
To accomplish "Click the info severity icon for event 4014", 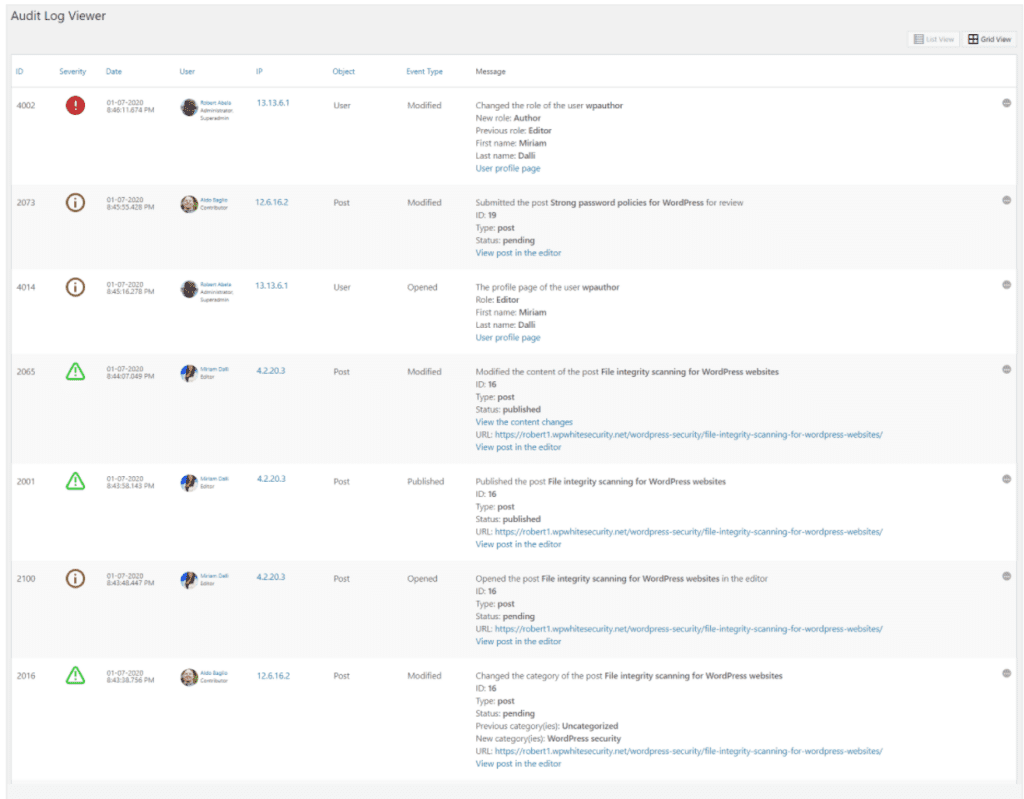I will pyautogui.click(x=75, y=287).
